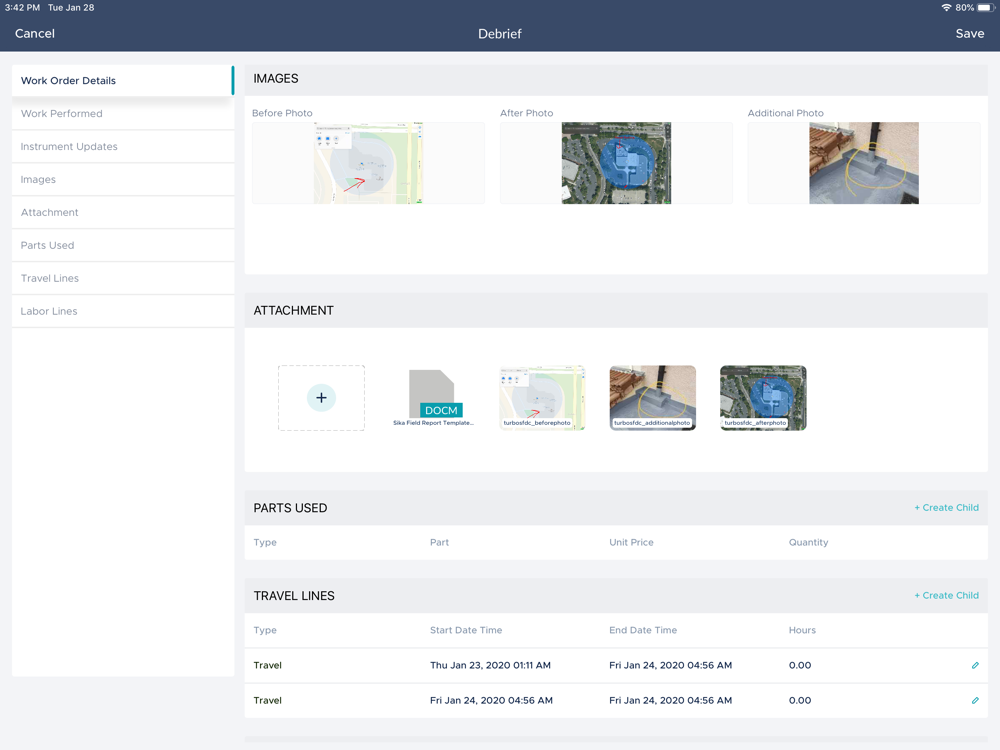Image resolution: width=1000 pixels, height=750 pixels.
Task: Save the Debrief form
Action: point(969,34)
